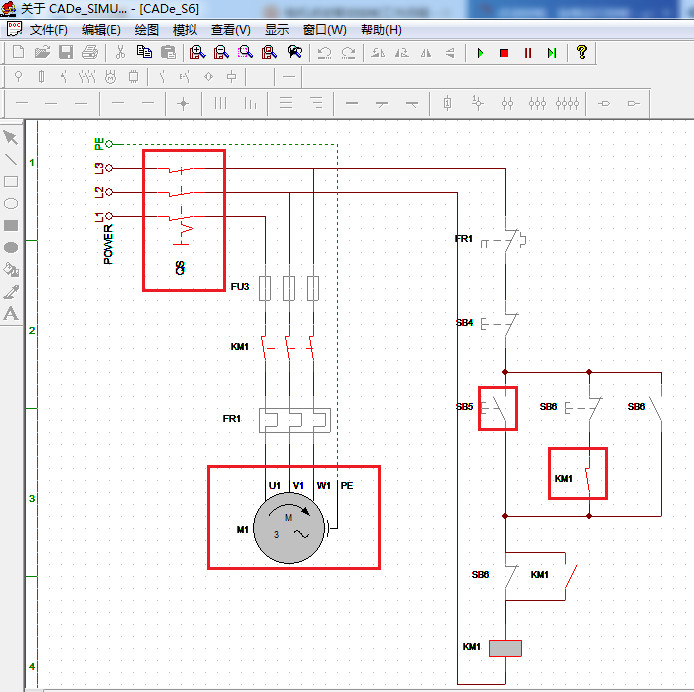Open the coil component category
694x692 pixels.
click(x=231, y=77)
